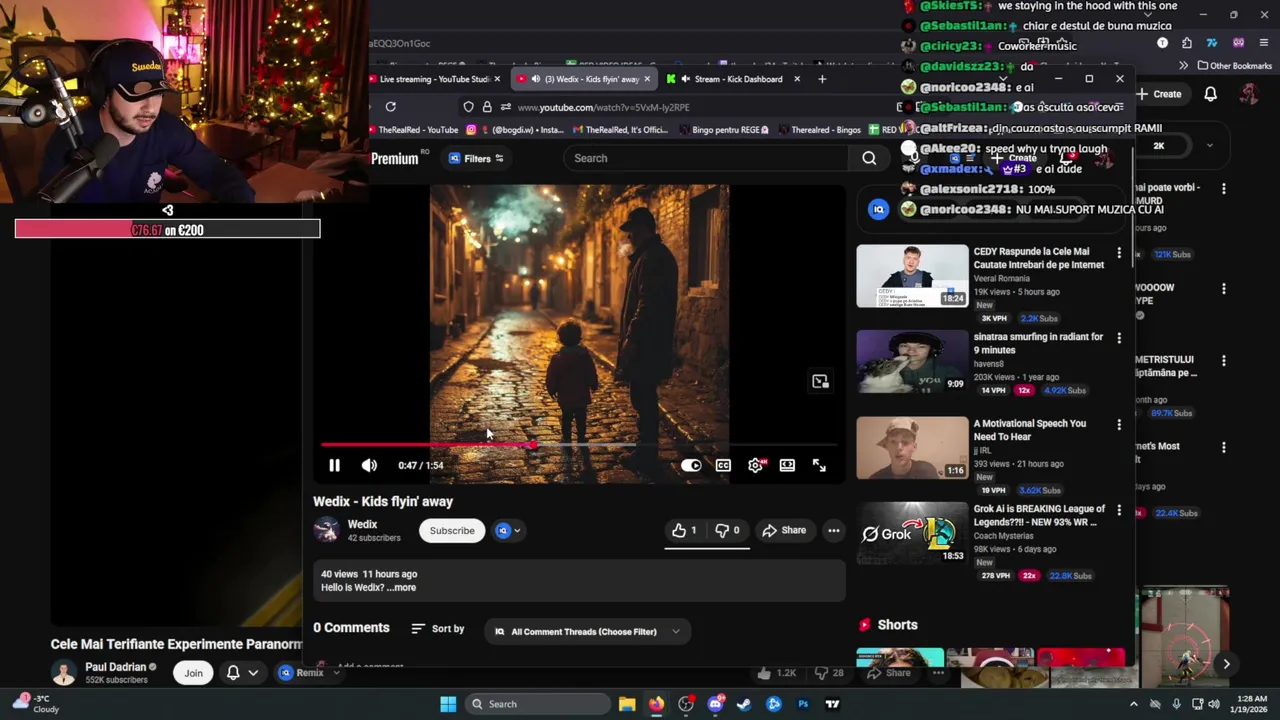Pause the Wedix video playback

click(334, 465)
